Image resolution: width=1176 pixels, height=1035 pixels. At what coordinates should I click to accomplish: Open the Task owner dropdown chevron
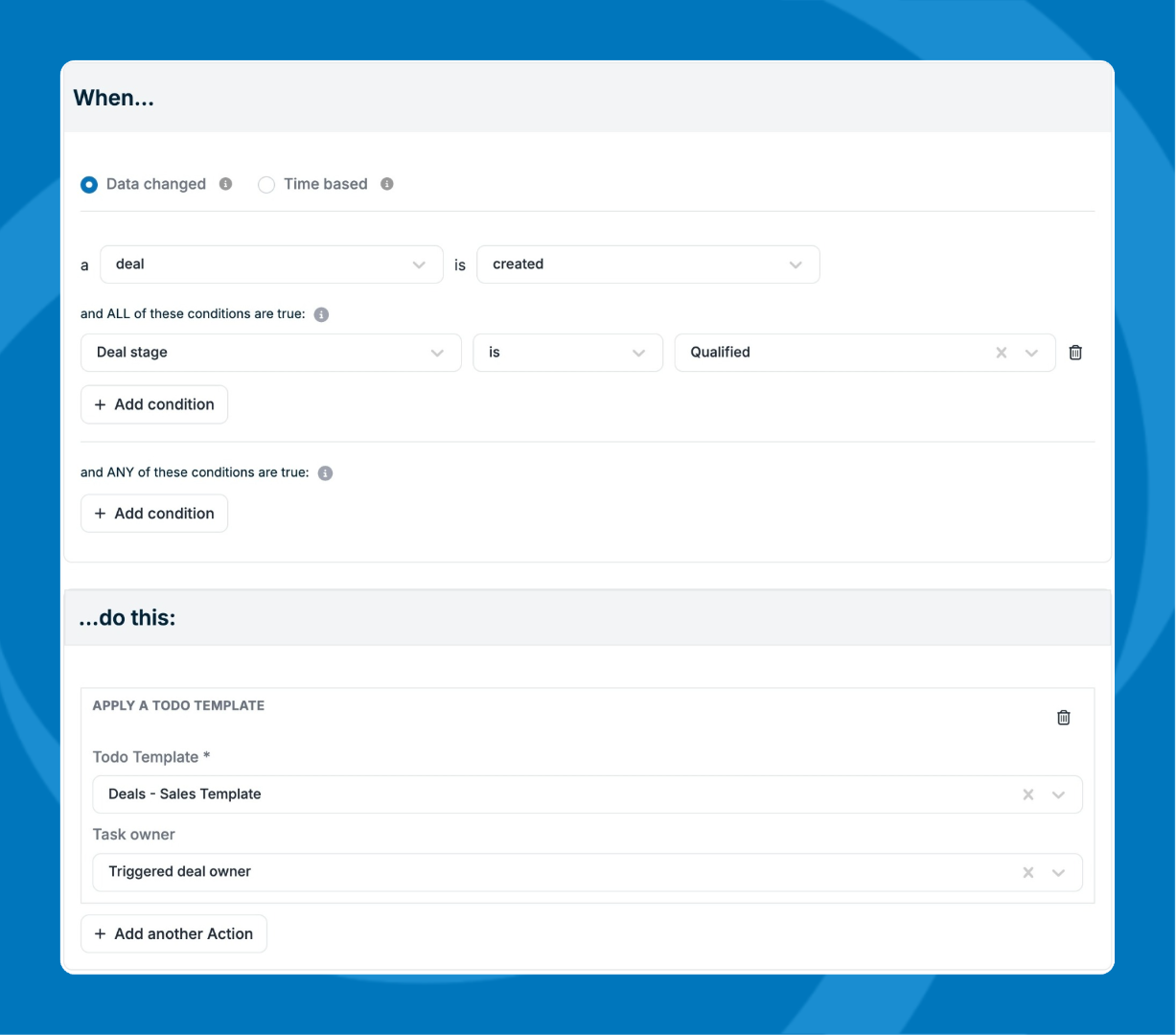(1059, 872)
